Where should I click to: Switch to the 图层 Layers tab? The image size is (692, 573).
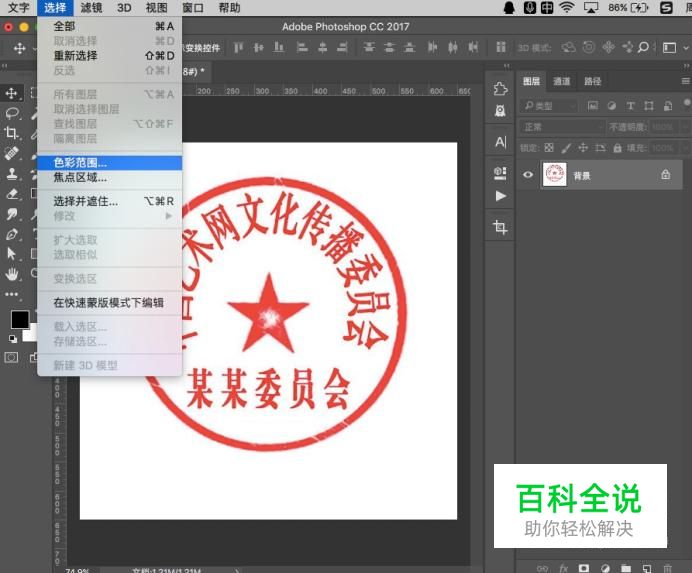[x=531, y=81]
